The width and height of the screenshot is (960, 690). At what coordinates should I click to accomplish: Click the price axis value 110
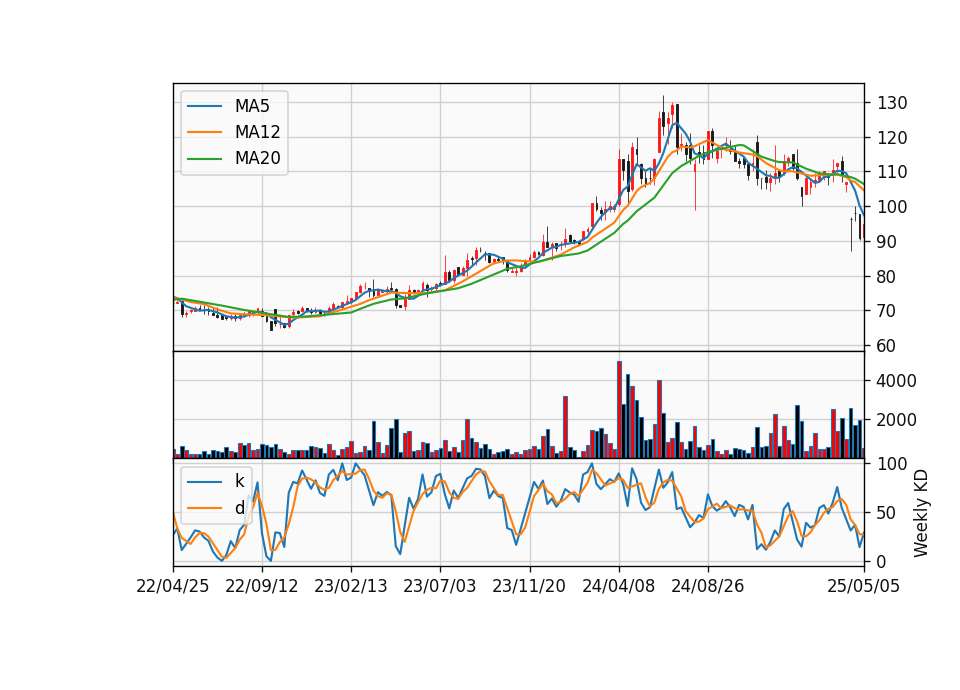click(892, 172)
